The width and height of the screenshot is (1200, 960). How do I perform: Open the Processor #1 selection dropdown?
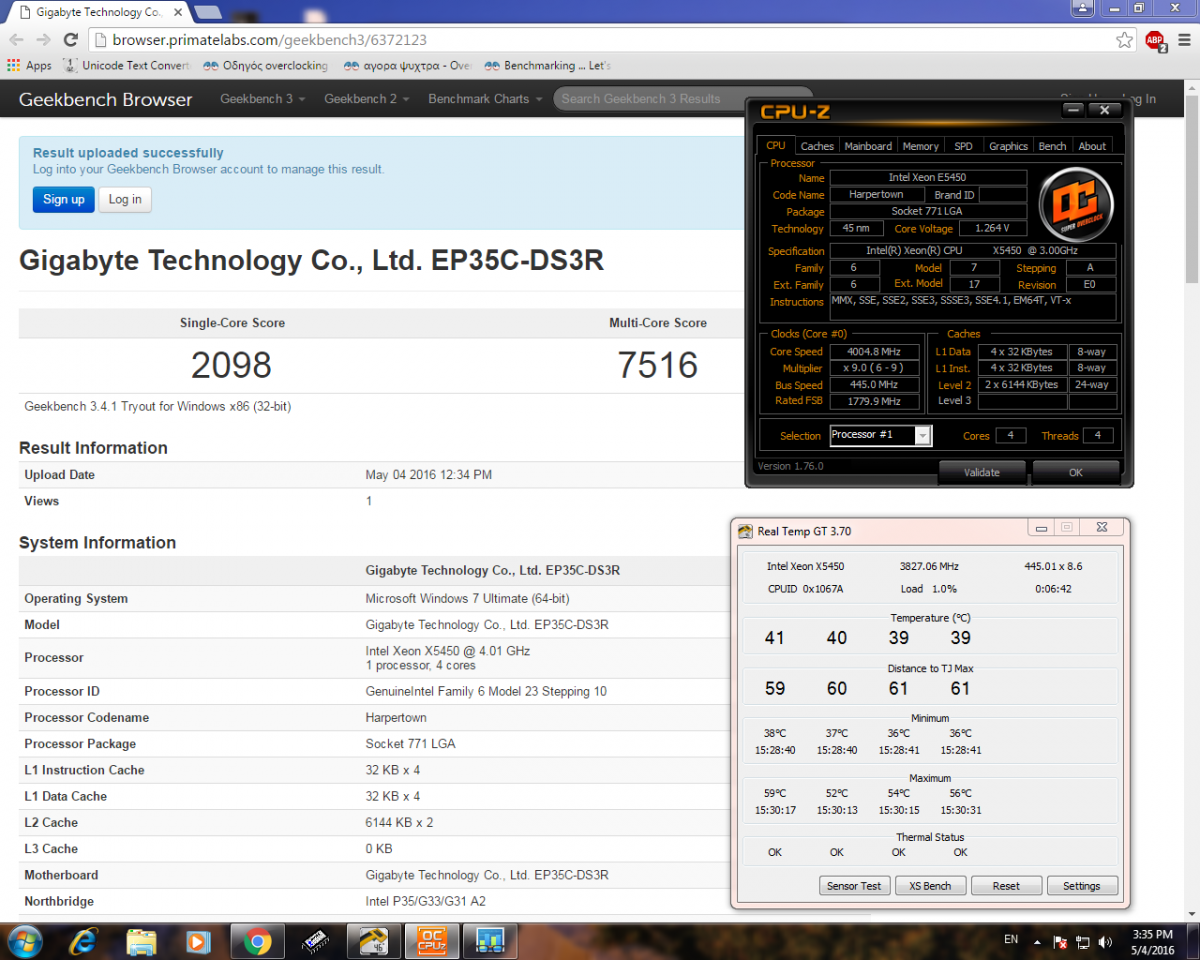coord(881,435)
